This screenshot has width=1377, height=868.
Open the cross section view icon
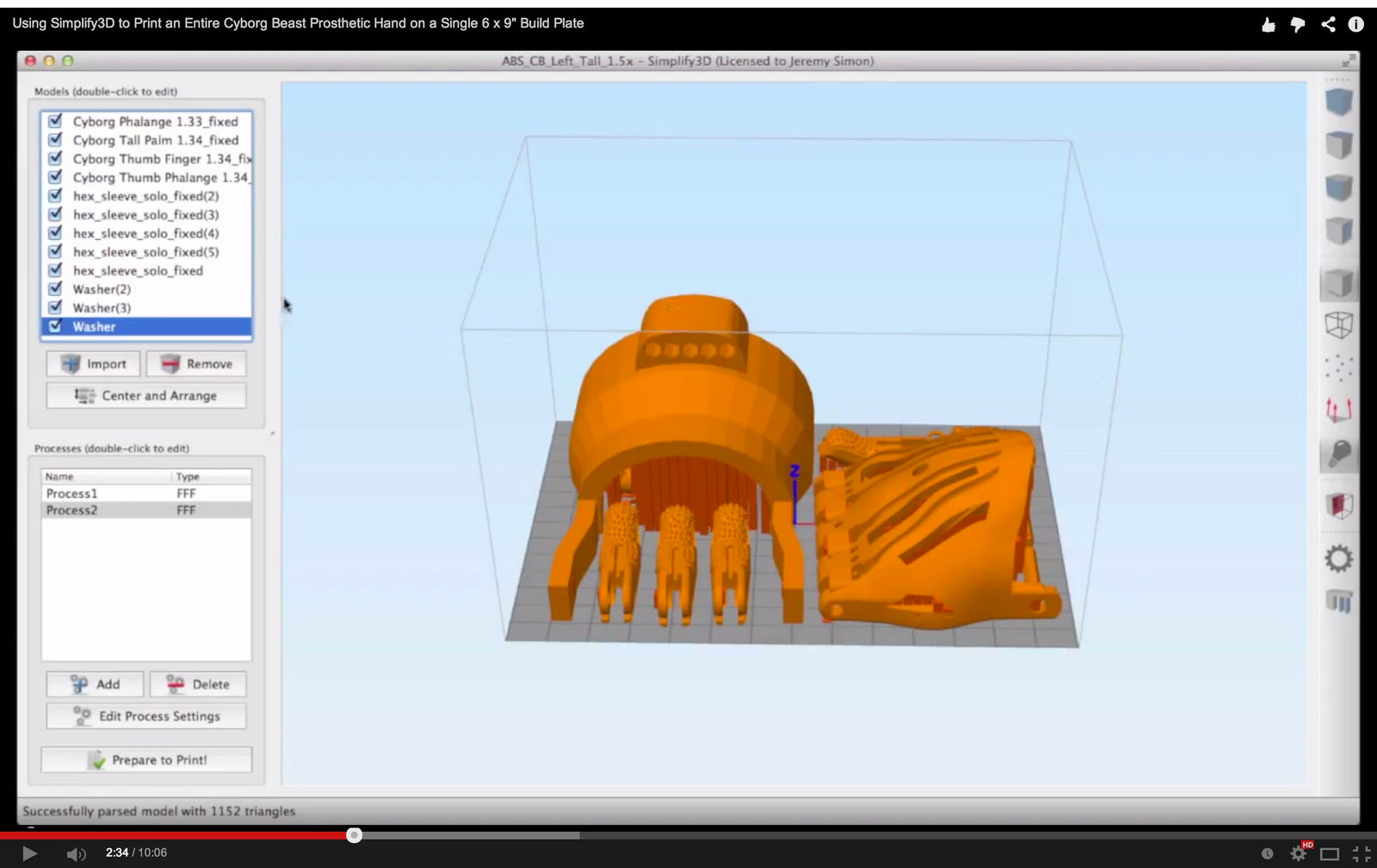[1338, 505]
